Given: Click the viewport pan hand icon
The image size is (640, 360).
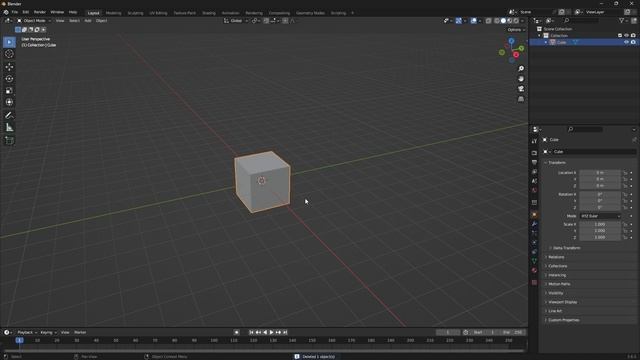Looking at the screenshot, I should point(521,79).
